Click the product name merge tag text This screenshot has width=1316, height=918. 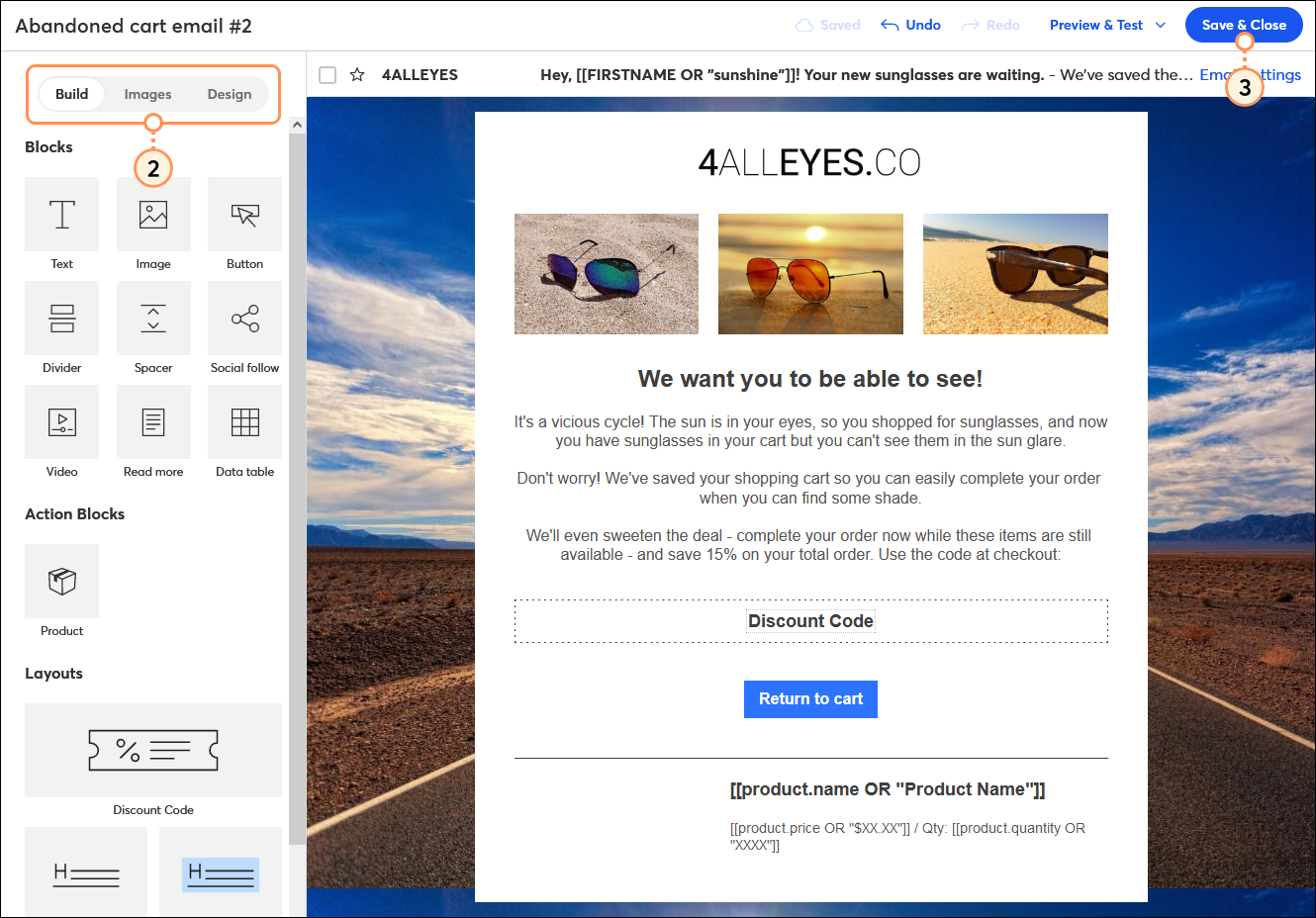click(x=888, y=789)
